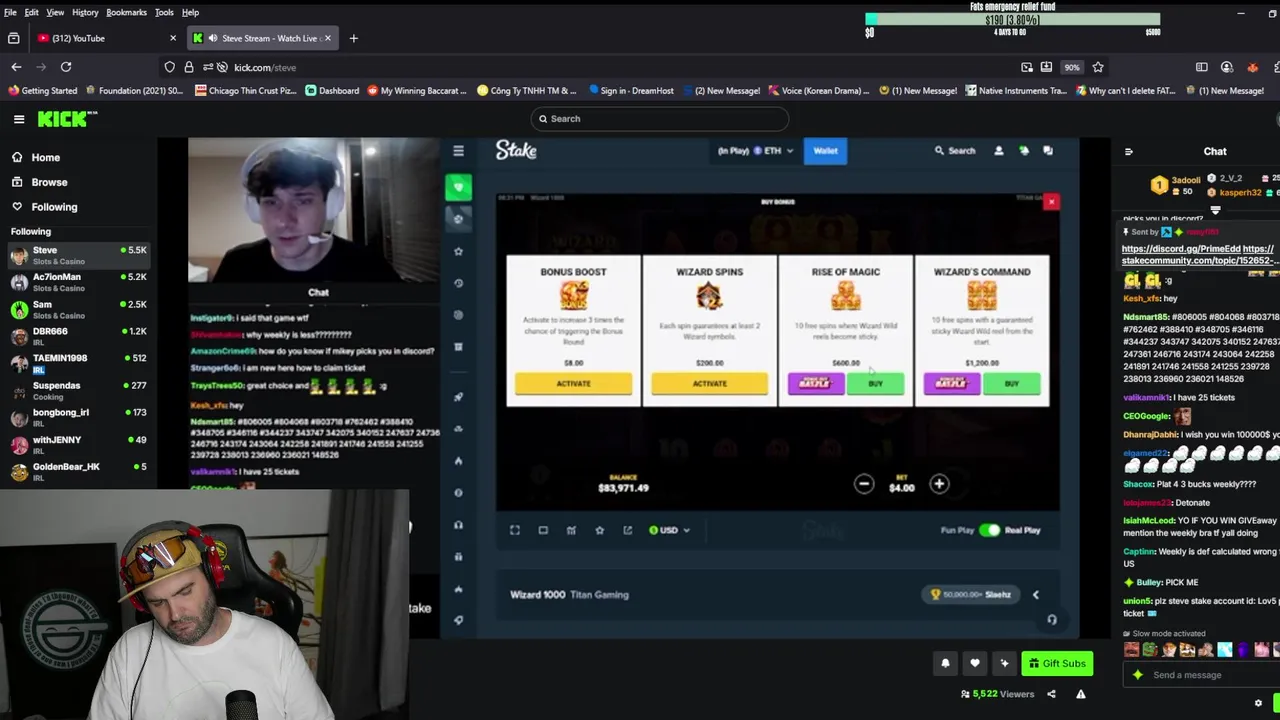Follow the channel with the heart button
Viewport: 1280px width, 720px height.
coord(975,663)
